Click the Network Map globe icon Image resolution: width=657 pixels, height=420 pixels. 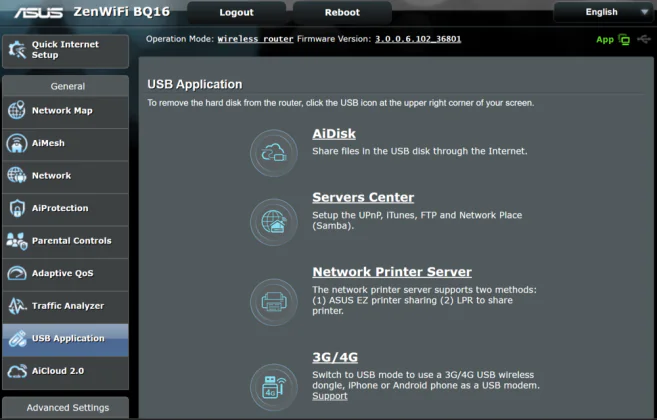tap(16, 110)
